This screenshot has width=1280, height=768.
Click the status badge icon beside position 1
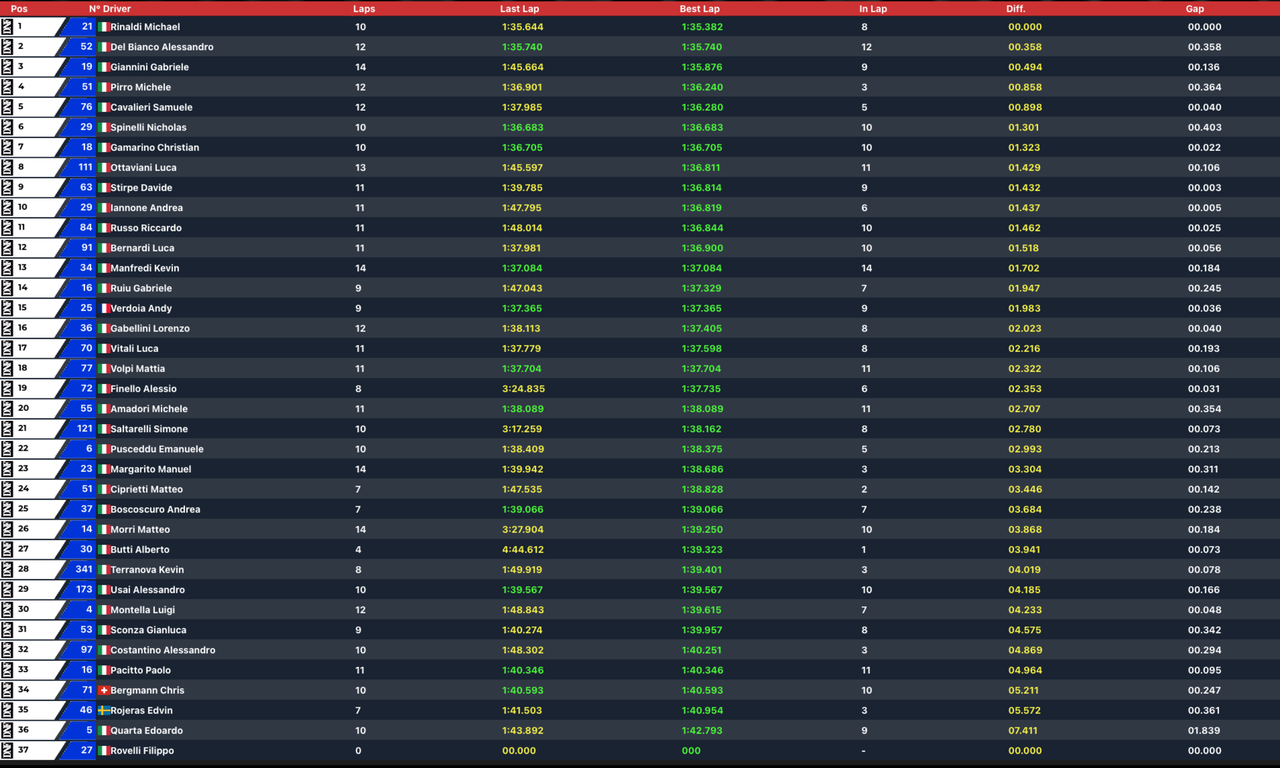[x=9, y=27]
